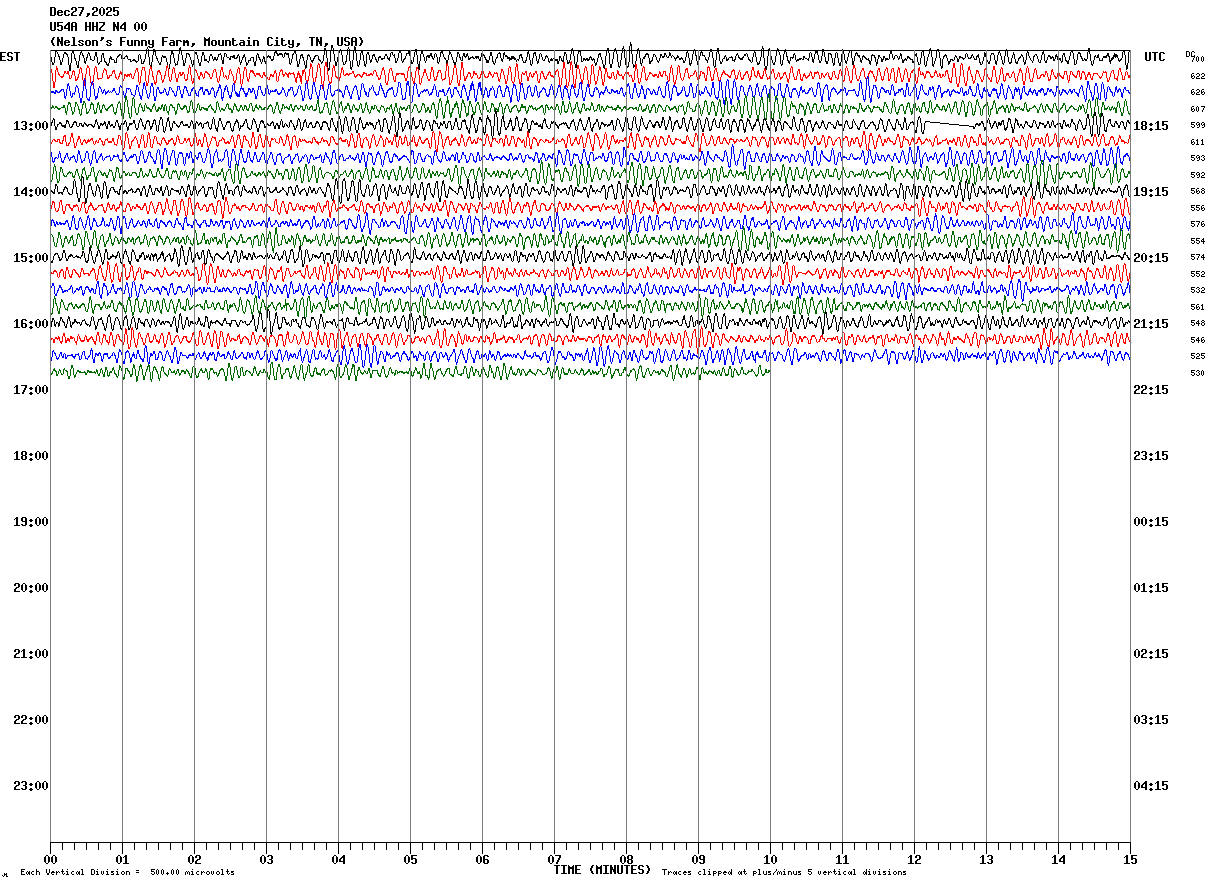Click the 02:15 UTC row label
The height and width of the screenshot is (886, 1210).
point(1151,653)
